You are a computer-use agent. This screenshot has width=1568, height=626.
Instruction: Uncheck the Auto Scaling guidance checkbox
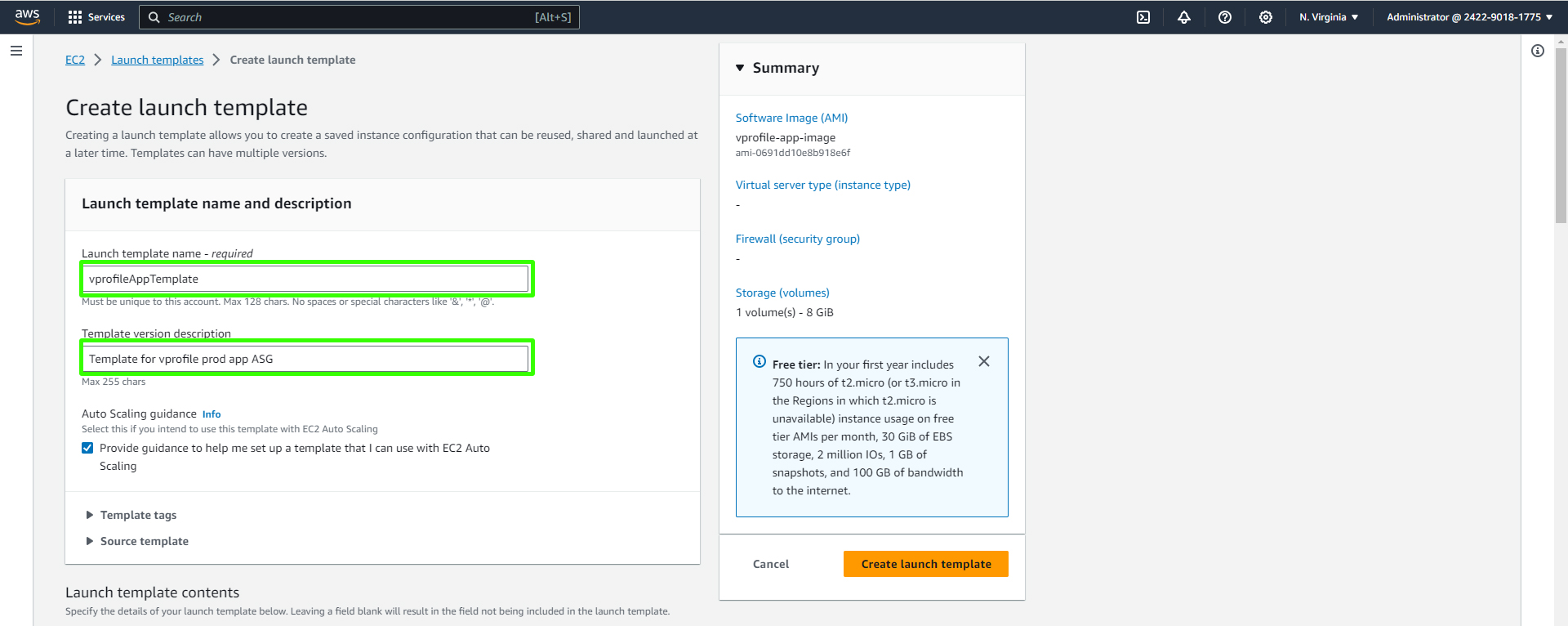pos(87,448)
